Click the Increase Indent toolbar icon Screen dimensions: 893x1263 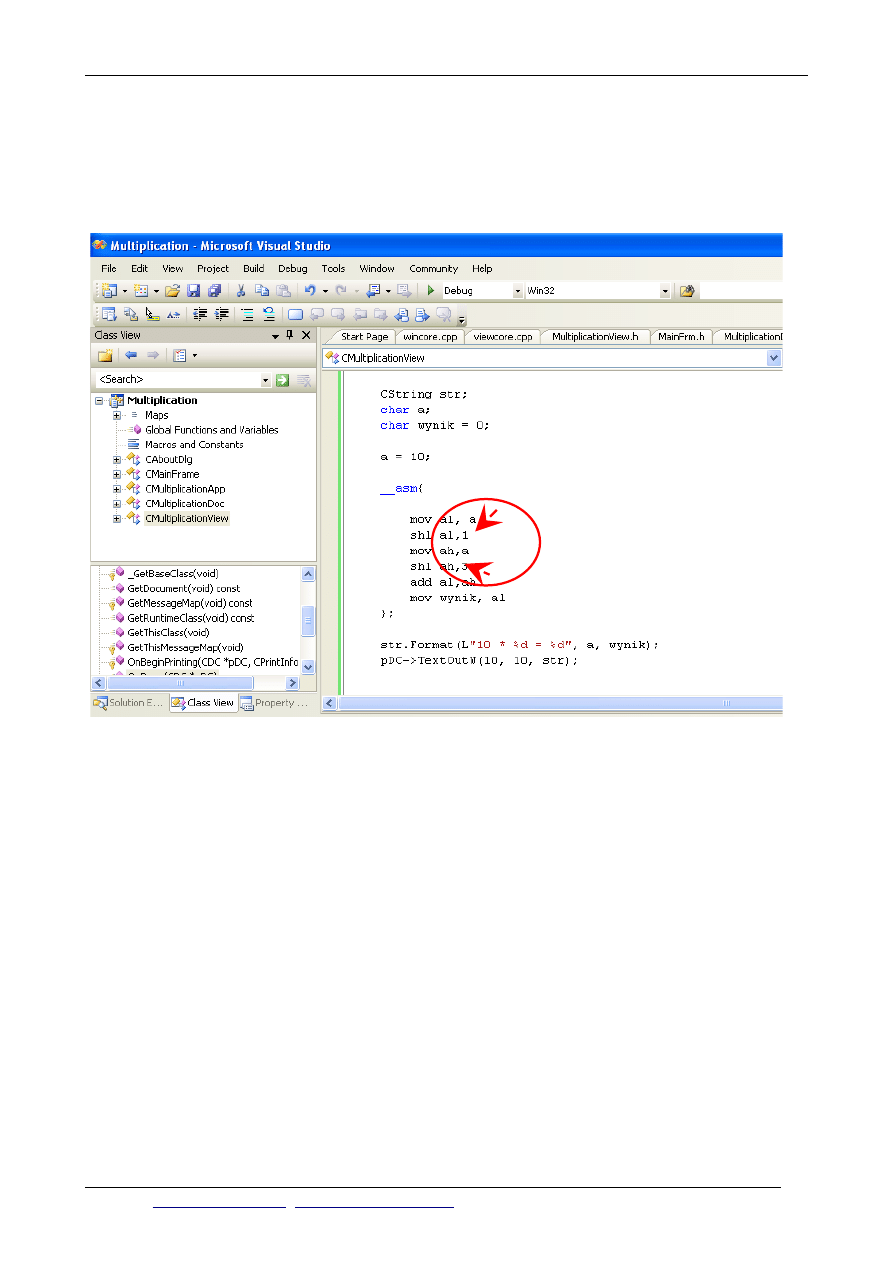[x=222, y=314]
